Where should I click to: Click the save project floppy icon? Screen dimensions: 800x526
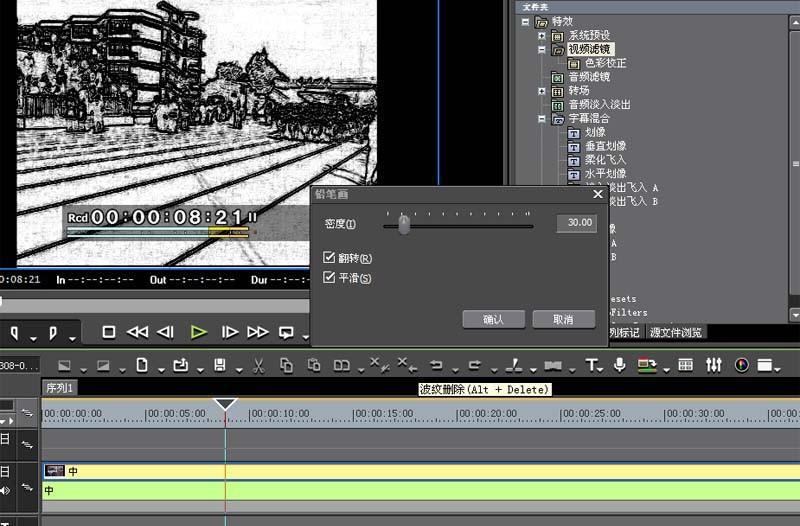point(220,365)
